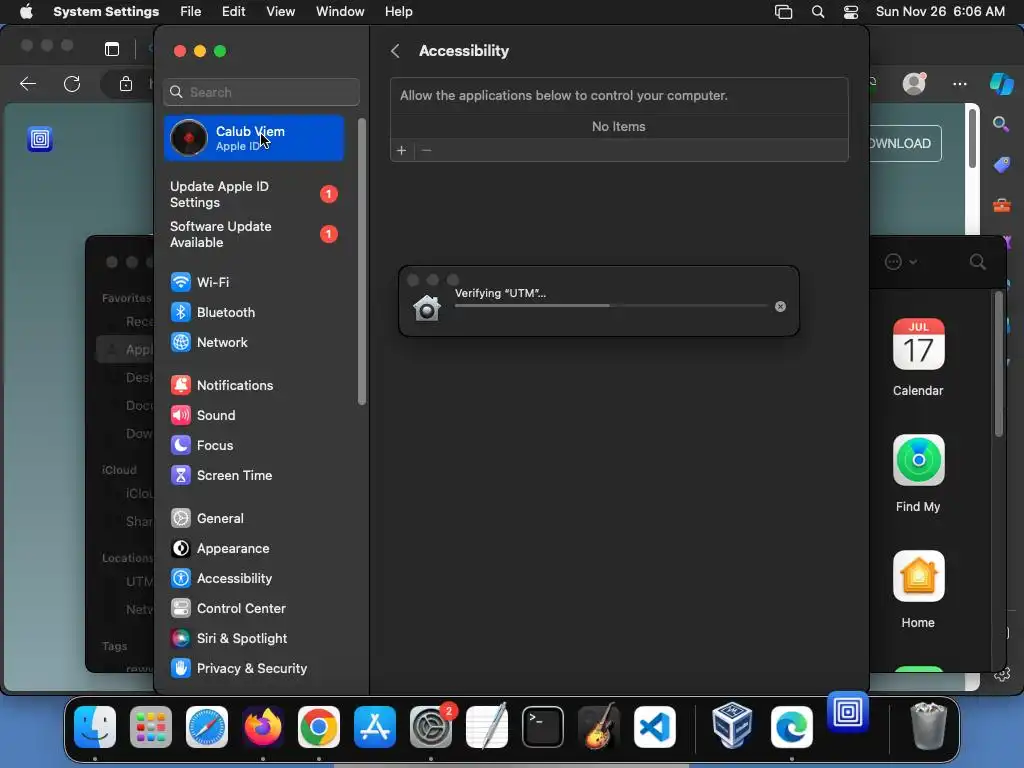Open Appearance settings
The height and width of the screenshot is (768, 1024).
point(220,549)
